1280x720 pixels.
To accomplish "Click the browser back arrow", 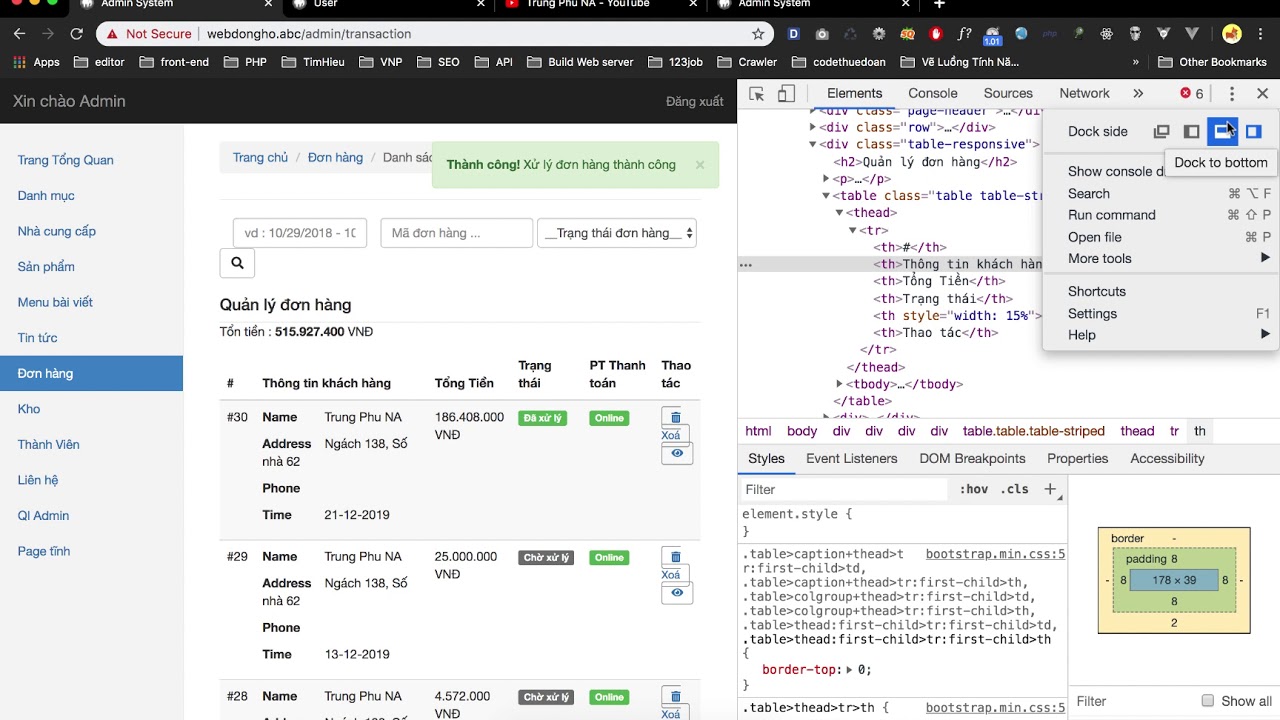I will [19, 33].
